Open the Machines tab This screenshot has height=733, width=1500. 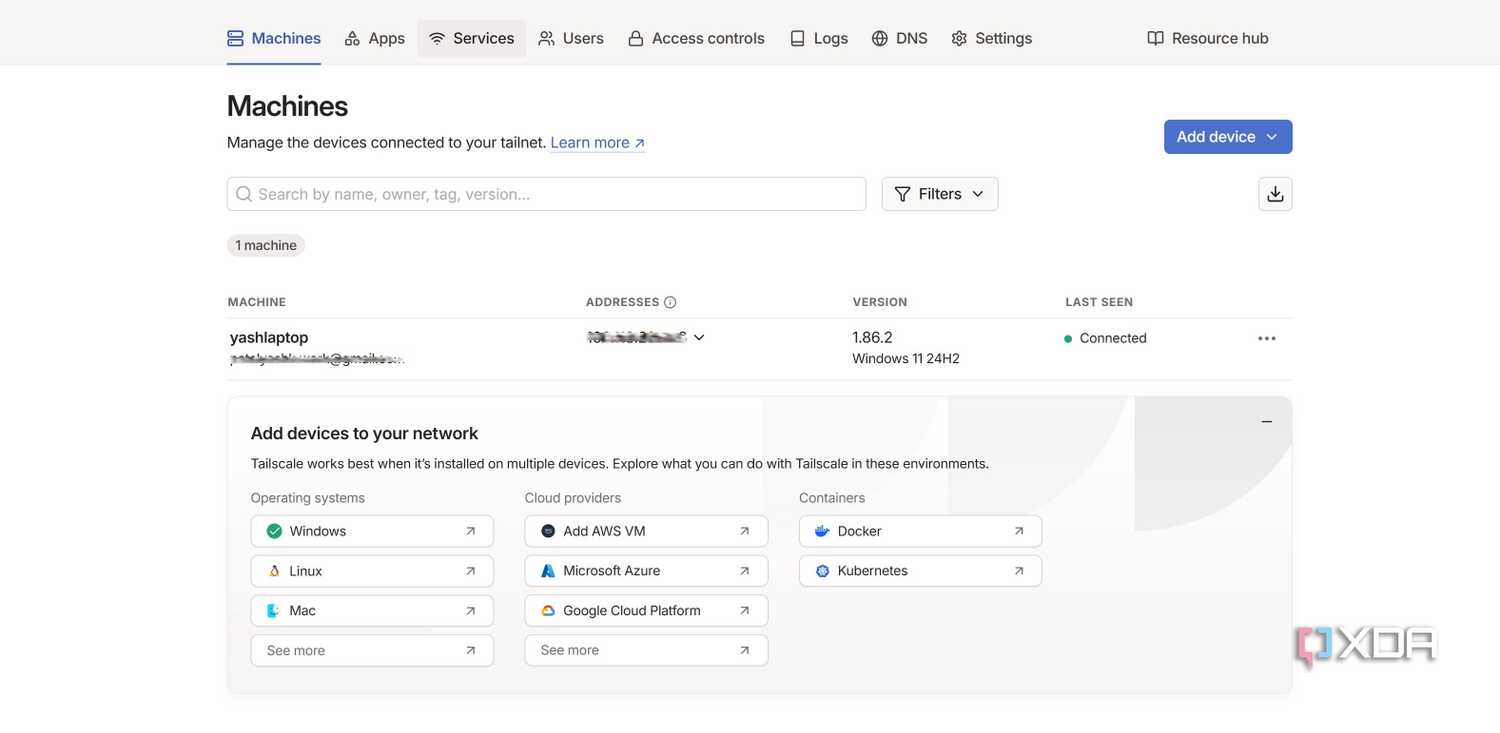[x=274, y=38]
